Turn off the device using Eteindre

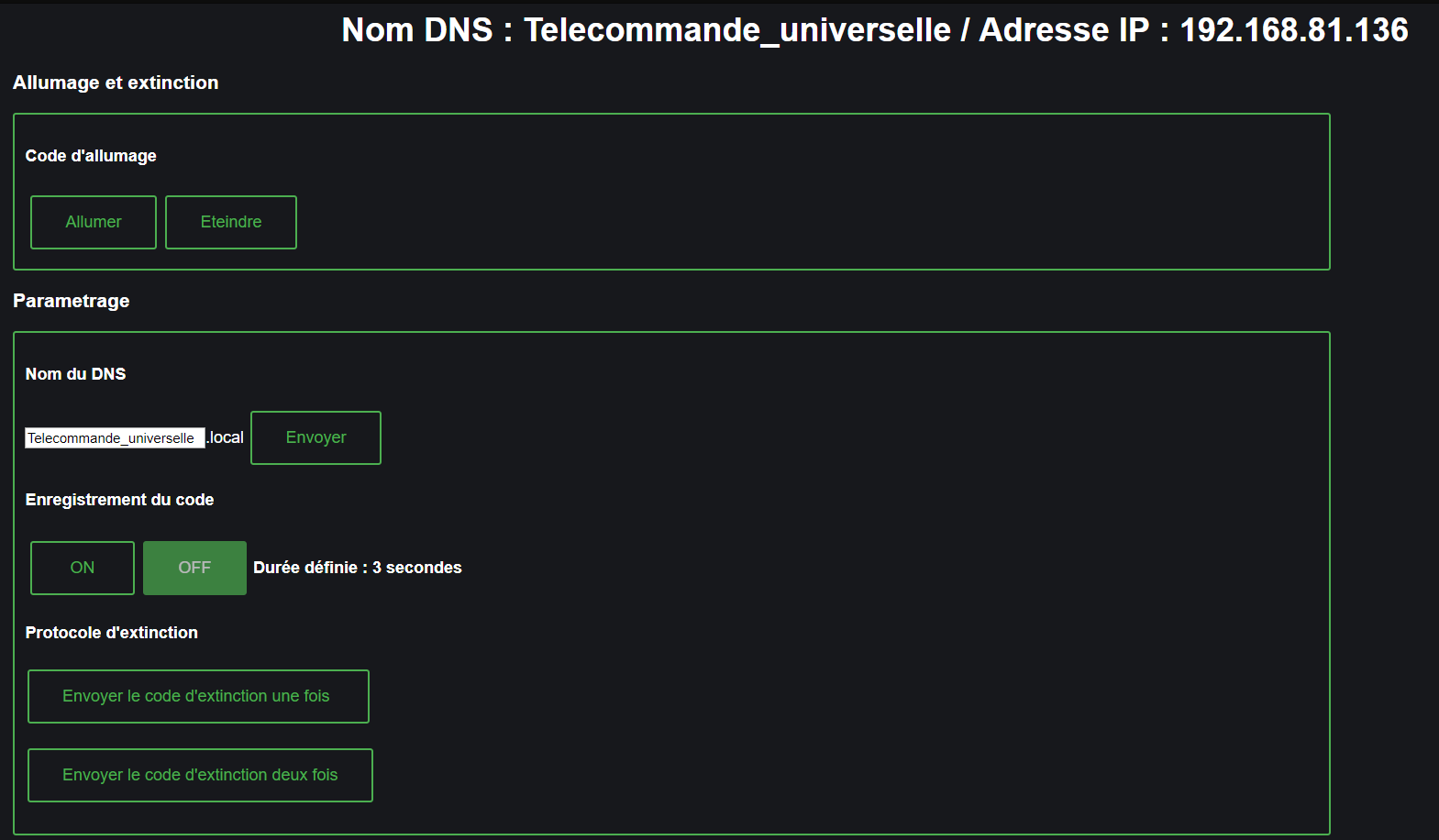point(230,222)
